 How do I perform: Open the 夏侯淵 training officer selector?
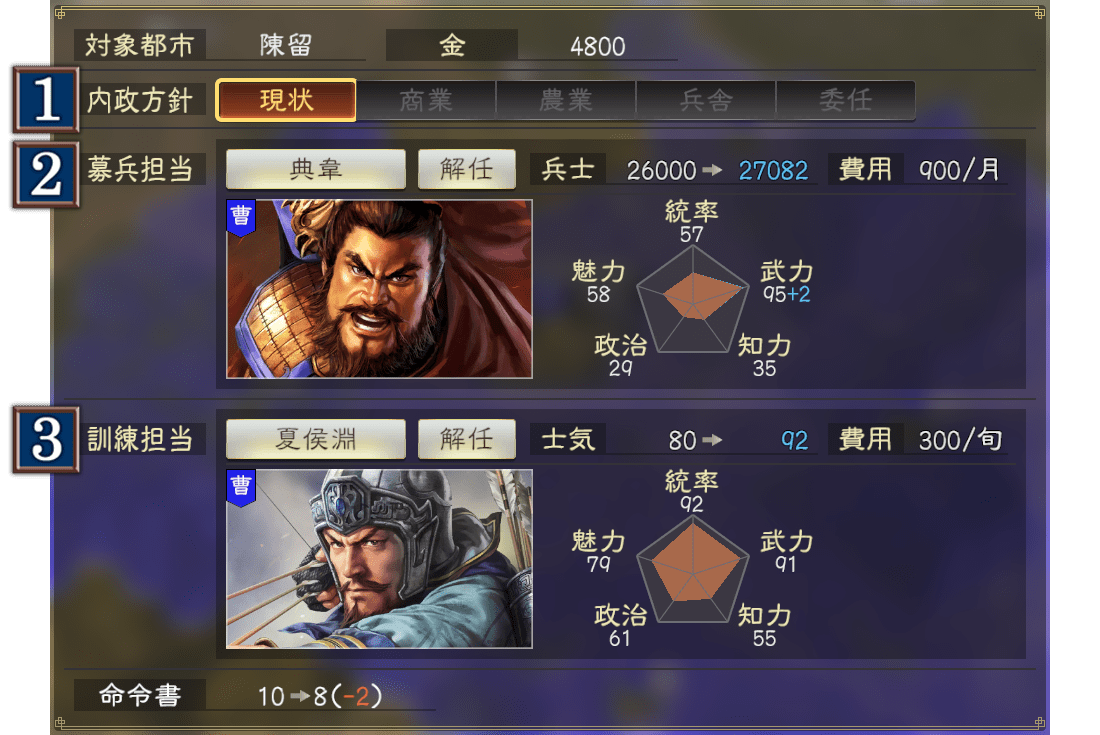[x=316, y=439]
